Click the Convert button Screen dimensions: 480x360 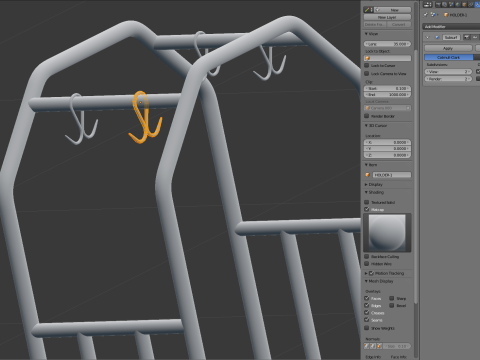click(x=399, y=25)
